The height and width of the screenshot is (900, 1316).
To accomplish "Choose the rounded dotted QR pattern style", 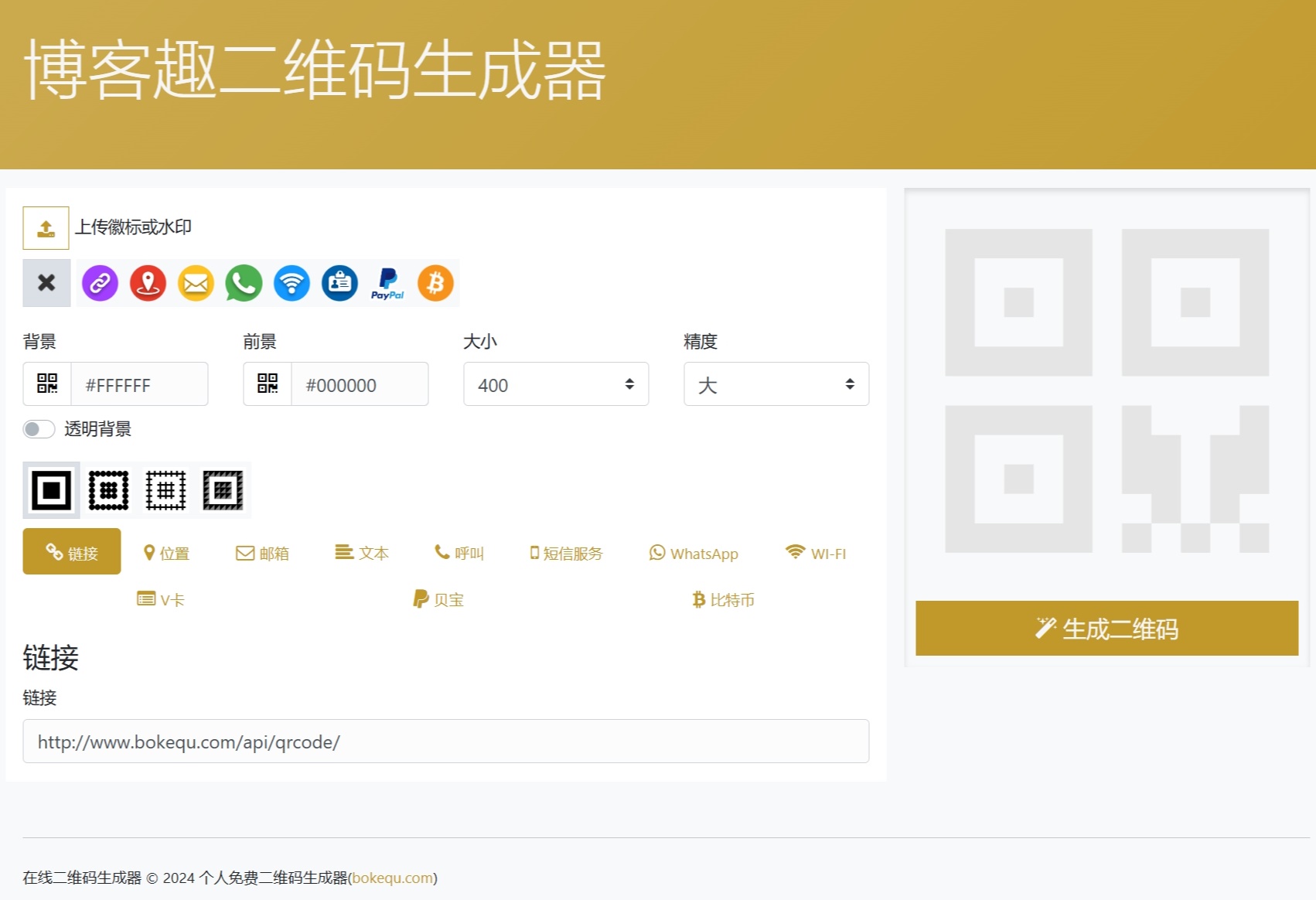I will click(108, 490).
